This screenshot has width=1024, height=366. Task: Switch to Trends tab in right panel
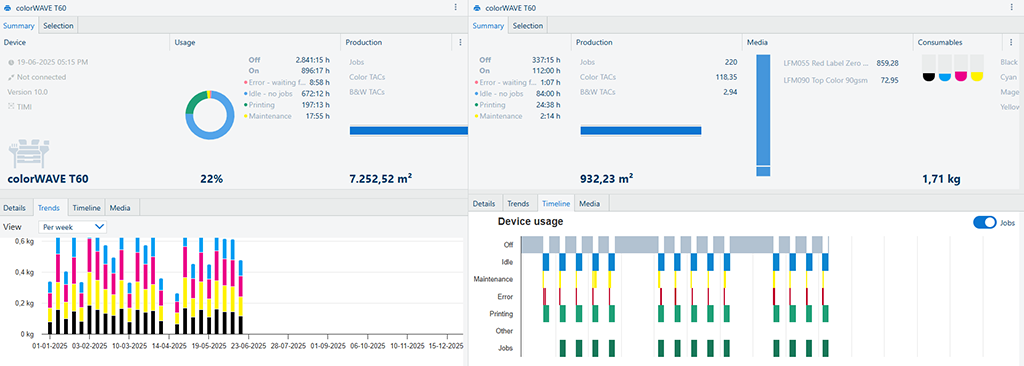tap(519, 203)
